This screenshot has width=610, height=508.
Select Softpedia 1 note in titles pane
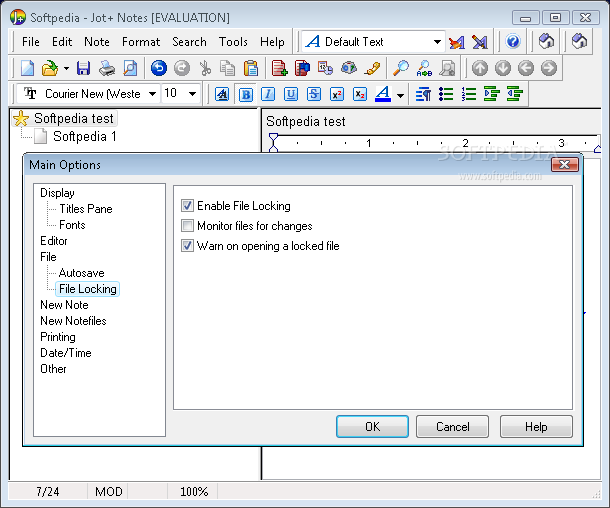pos(84,137)
